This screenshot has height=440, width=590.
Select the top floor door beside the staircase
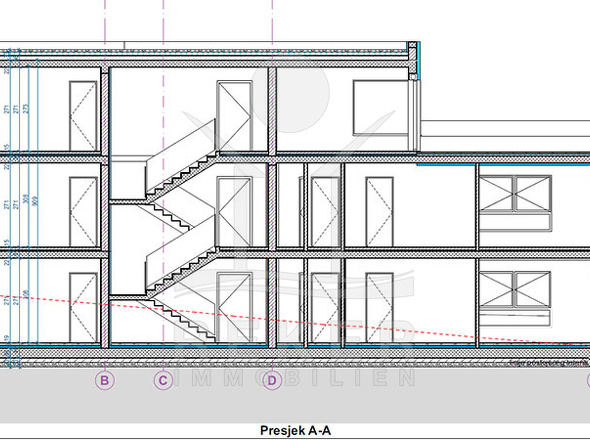click(x=234, y=116)
